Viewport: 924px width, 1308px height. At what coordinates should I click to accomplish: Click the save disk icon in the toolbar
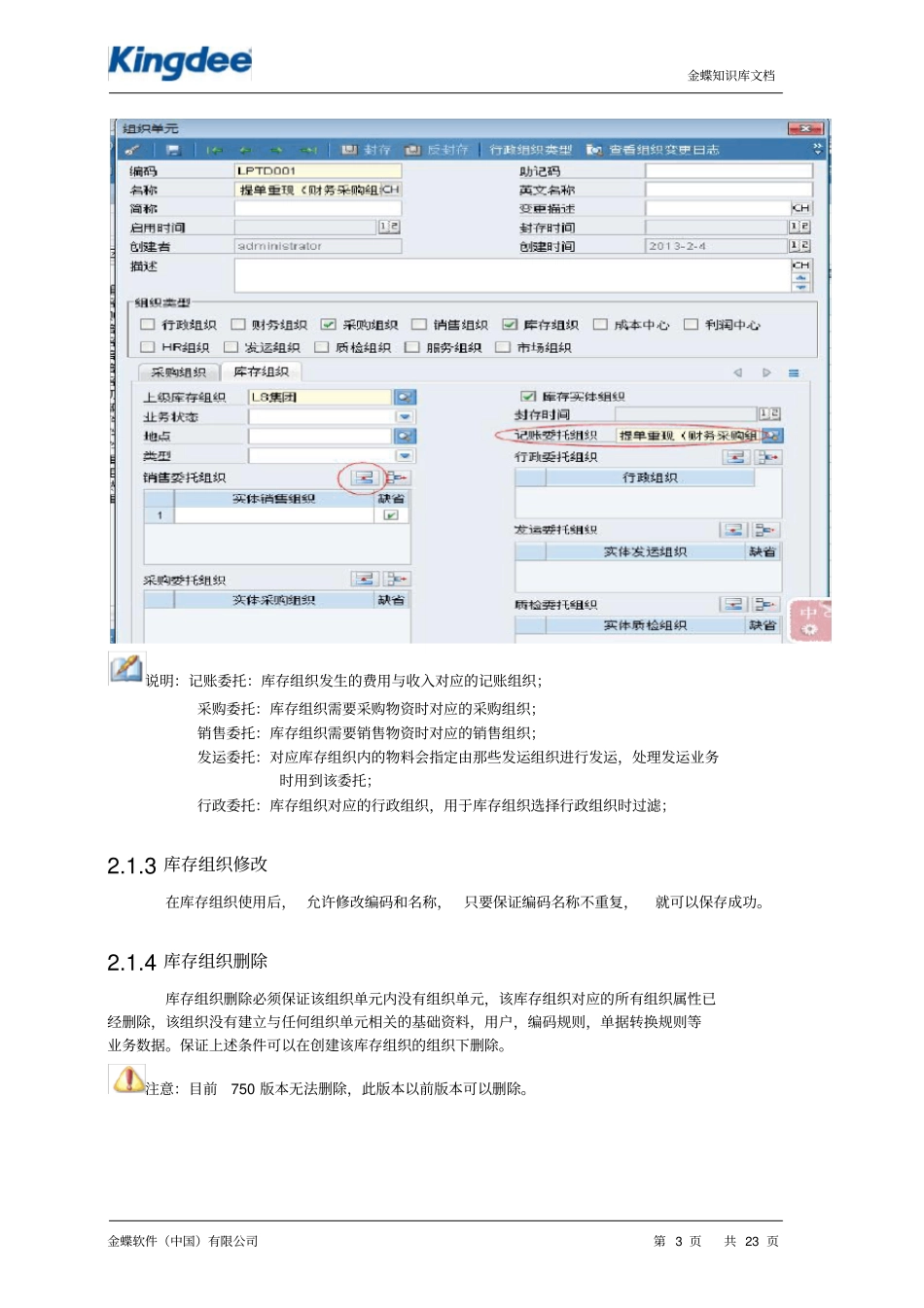[x=173, y=150]
